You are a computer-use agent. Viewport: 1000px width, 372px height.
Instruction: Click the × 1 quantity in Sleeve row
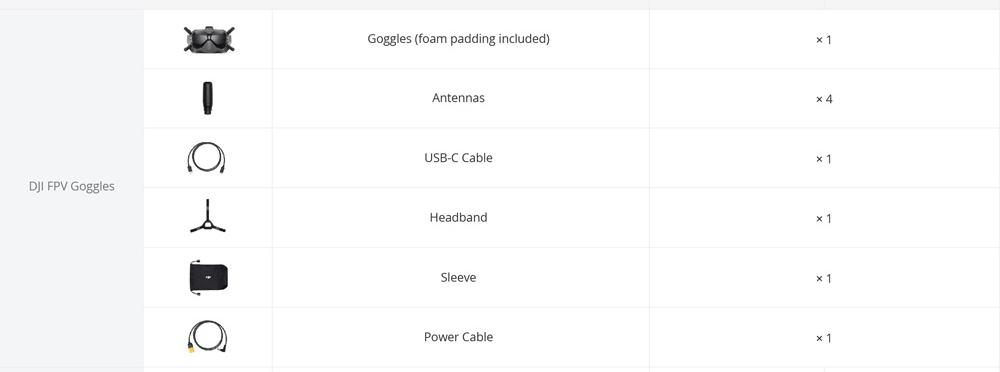[824, 279]
